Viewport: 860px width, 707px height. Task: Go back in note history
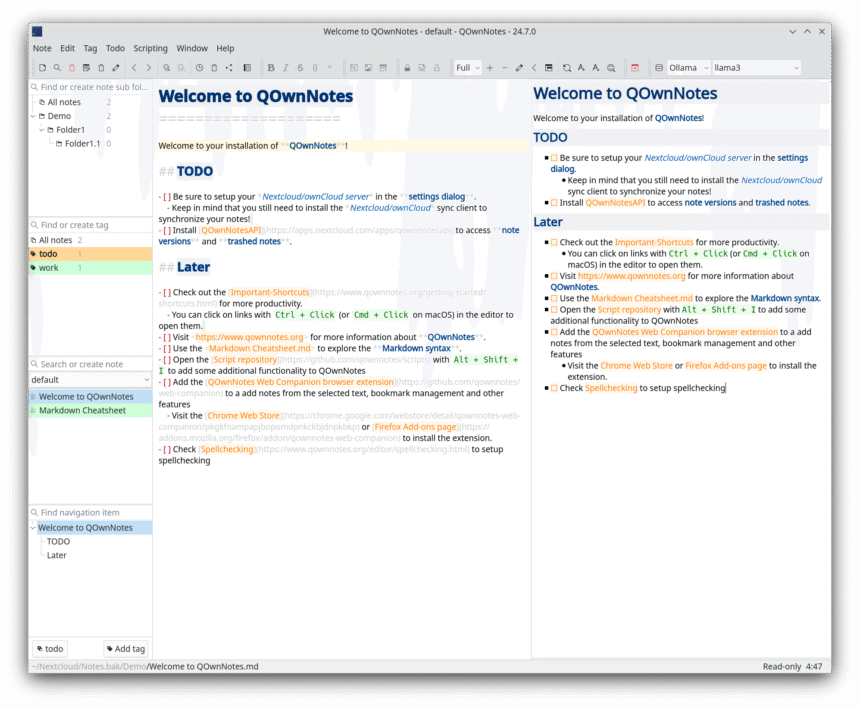(x=134, y=68)
